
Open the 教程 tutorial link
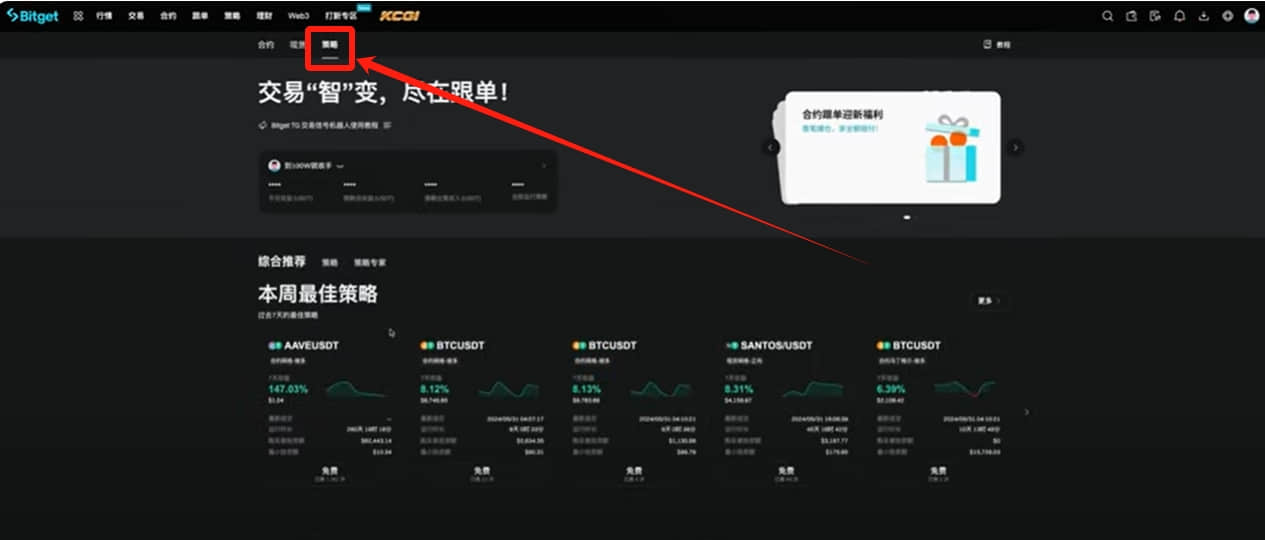[1003, 45]
